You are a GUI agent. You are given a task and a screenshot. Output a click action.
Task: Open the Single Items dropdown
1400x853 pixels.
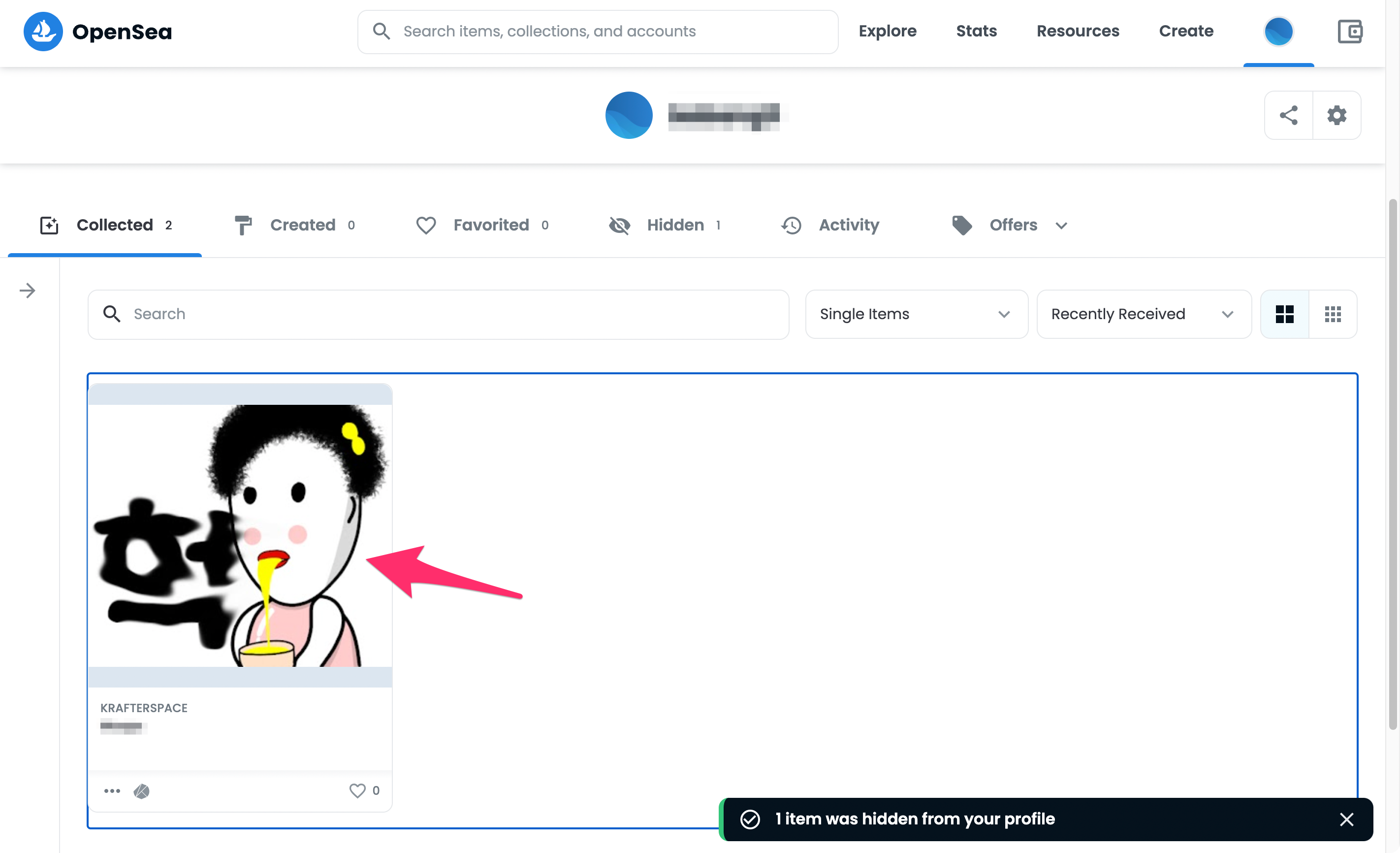(x=916, y=314)
